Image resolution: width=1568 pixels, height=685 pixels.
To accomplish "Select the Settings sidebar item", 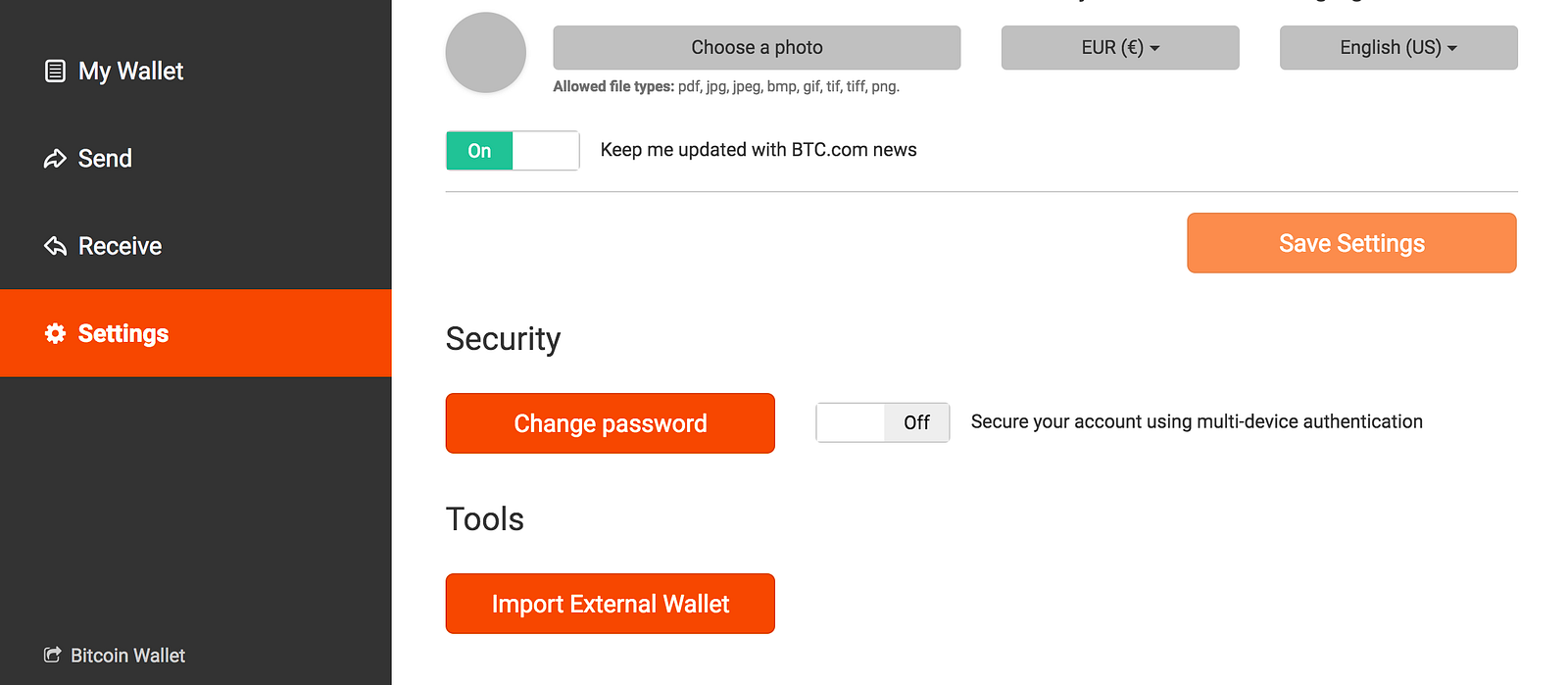I will click(123, 333).
